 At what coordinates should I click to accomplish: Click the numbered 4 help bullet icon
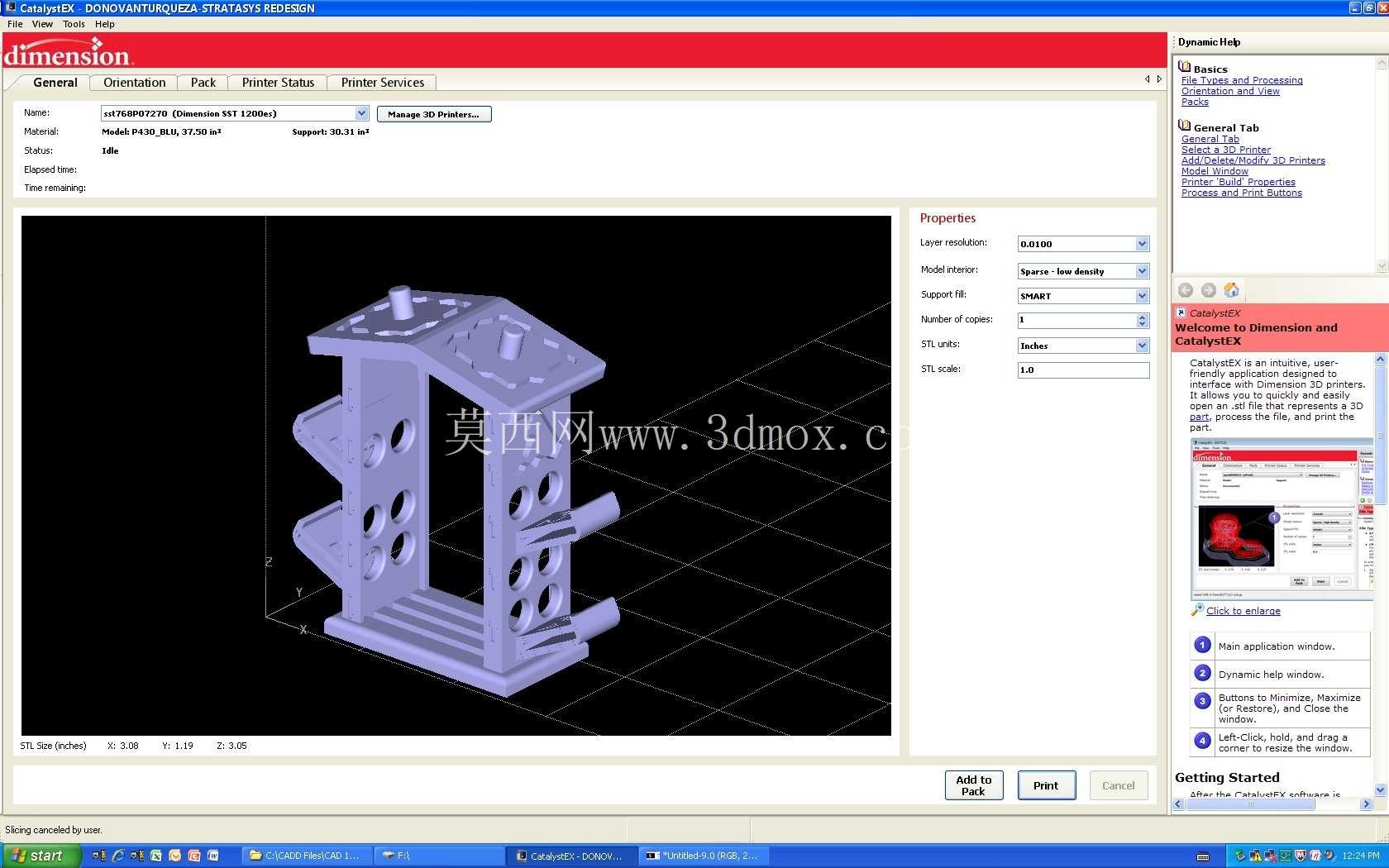pos(1203,741)
